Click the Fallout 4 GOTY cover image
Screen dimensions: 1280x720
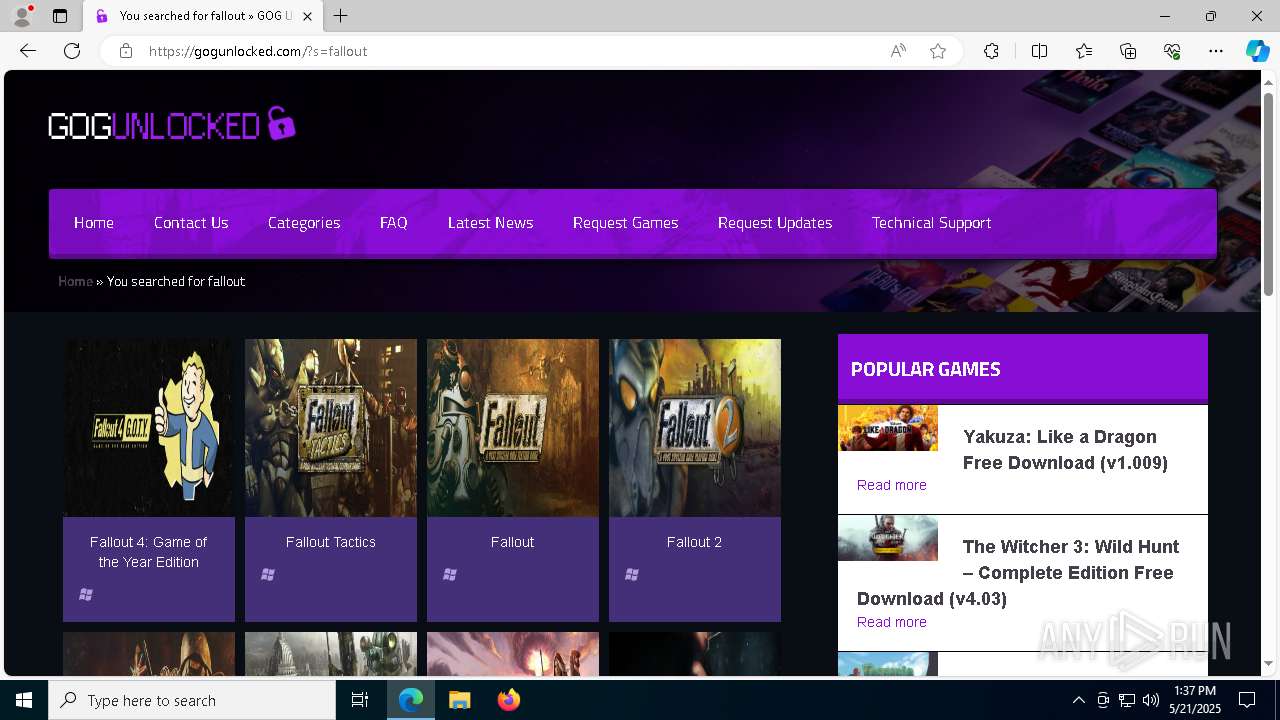coord(149,428)
